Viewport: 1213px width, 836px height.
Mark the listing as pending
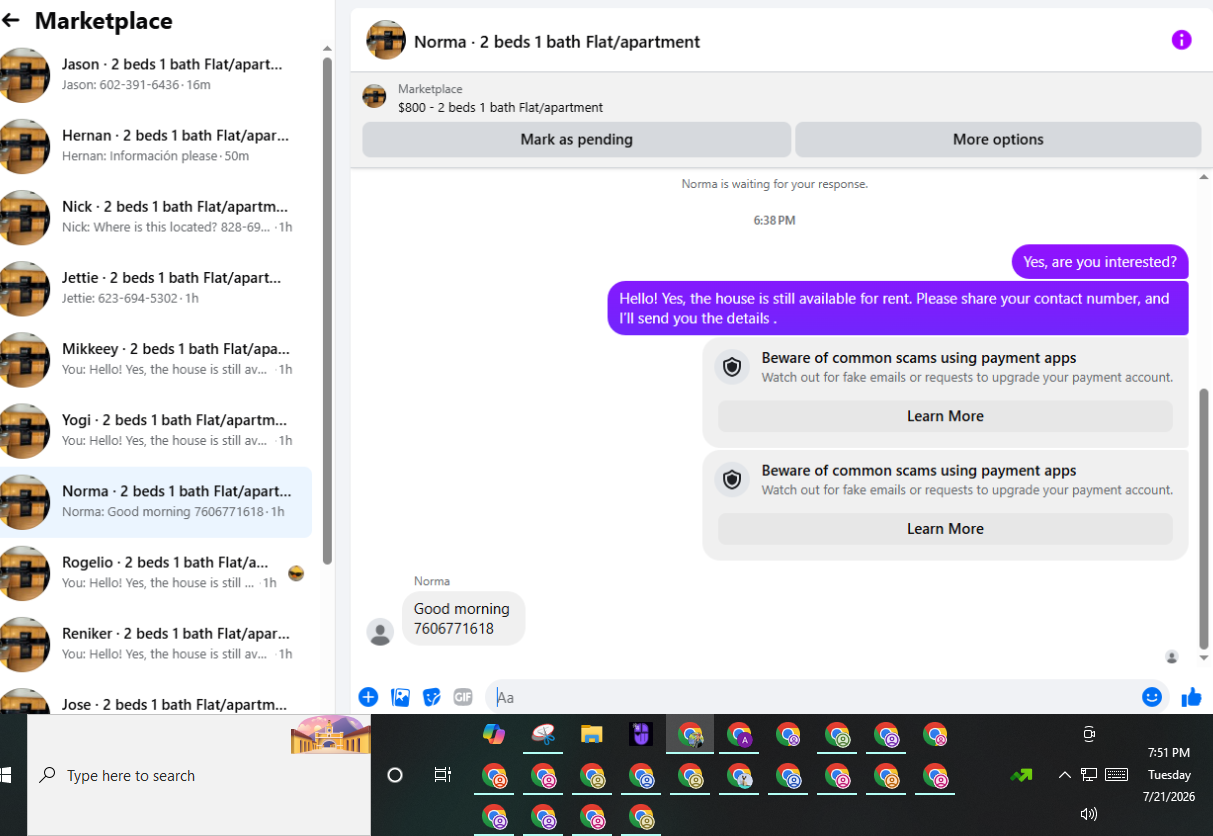576,139
